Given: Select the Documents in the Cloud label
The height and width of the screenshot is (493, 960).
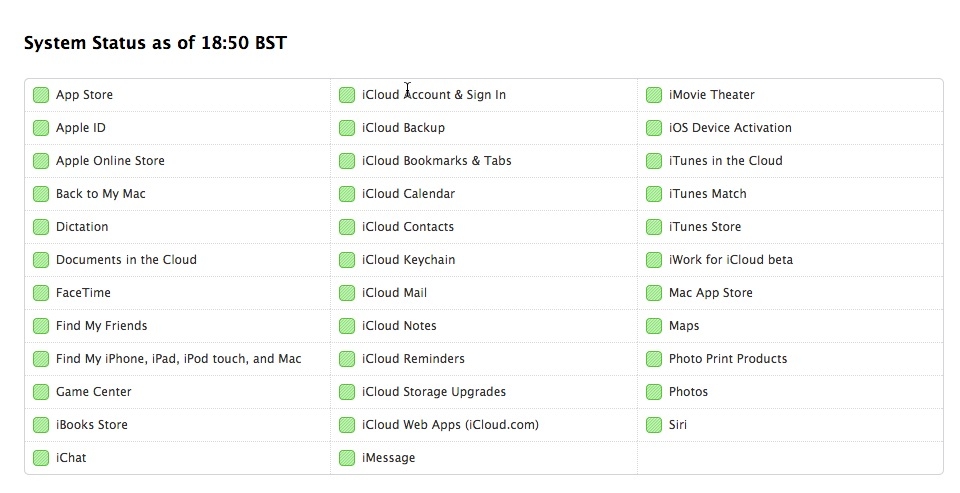Looking at the screenshot, I should pos(126,260).
